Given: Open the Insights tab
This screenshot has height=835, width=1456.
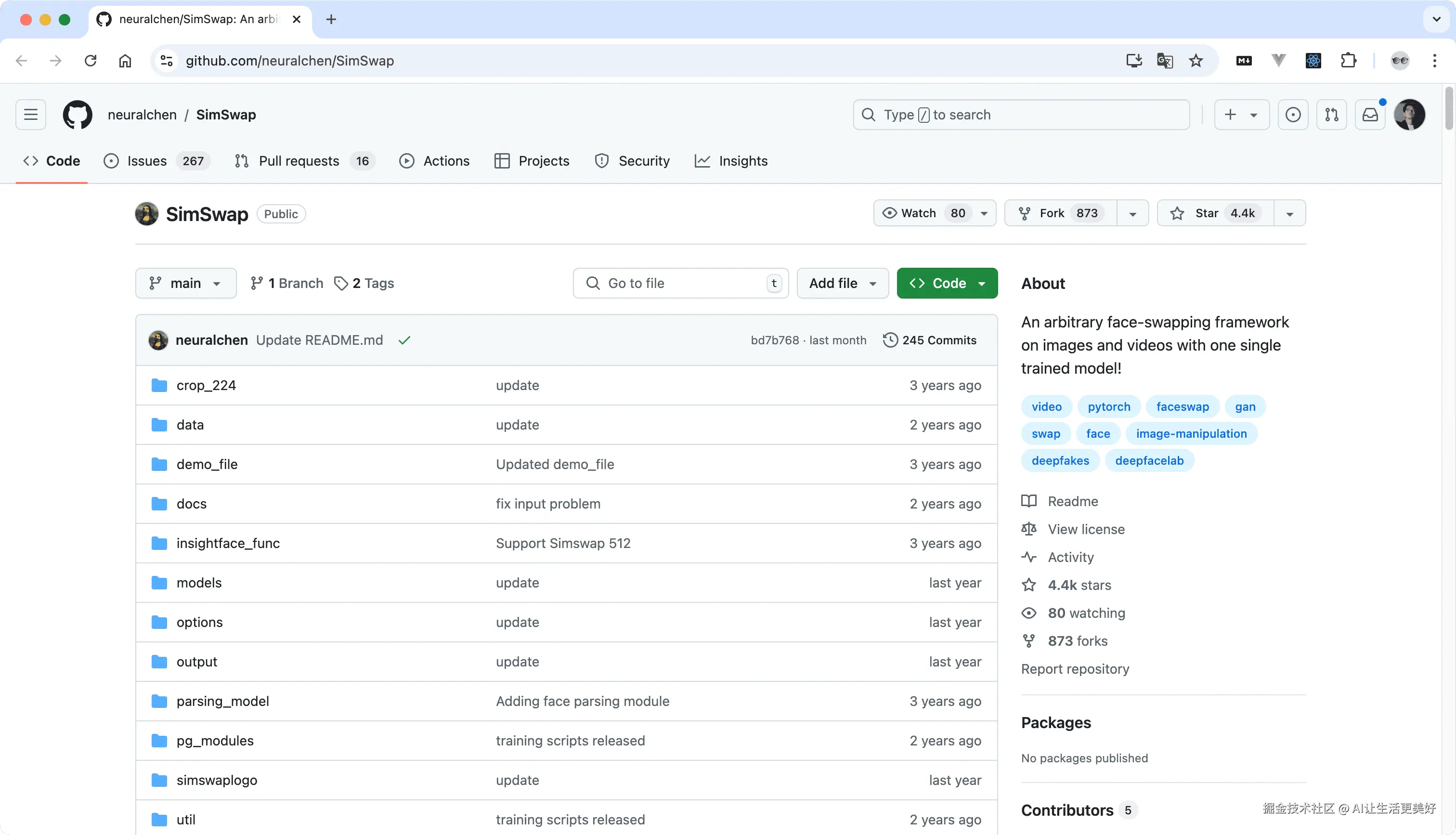Looking at the screenshot, I should pyautogui.click(x=731, y=160).
